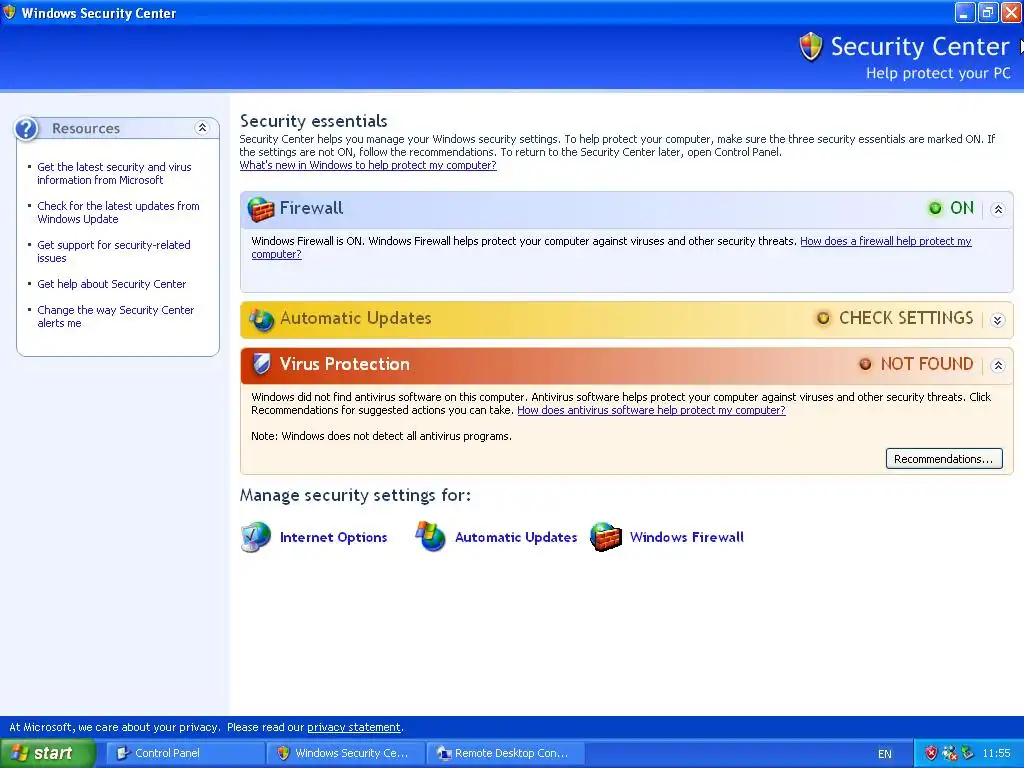This screenshot has height=768, width=1024.
Task: Open the Recommendations button
Action: pyautogui.click(x=944, y=458)
